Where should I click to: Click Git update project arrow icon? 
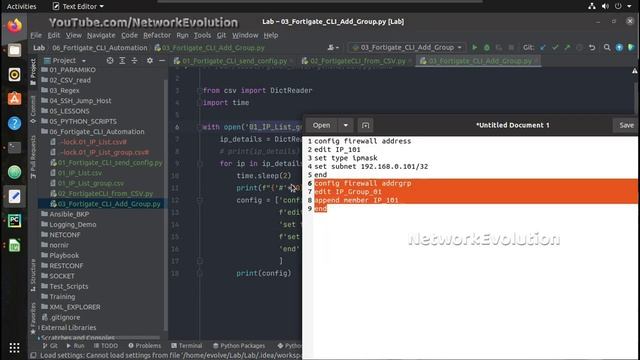(542, 47)
